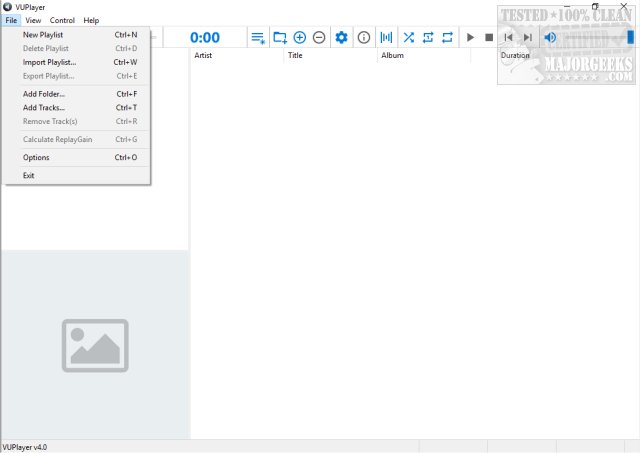Mute audio with the speaker icon
This screenshot has width=640, height=453.
tap(550, 38)
